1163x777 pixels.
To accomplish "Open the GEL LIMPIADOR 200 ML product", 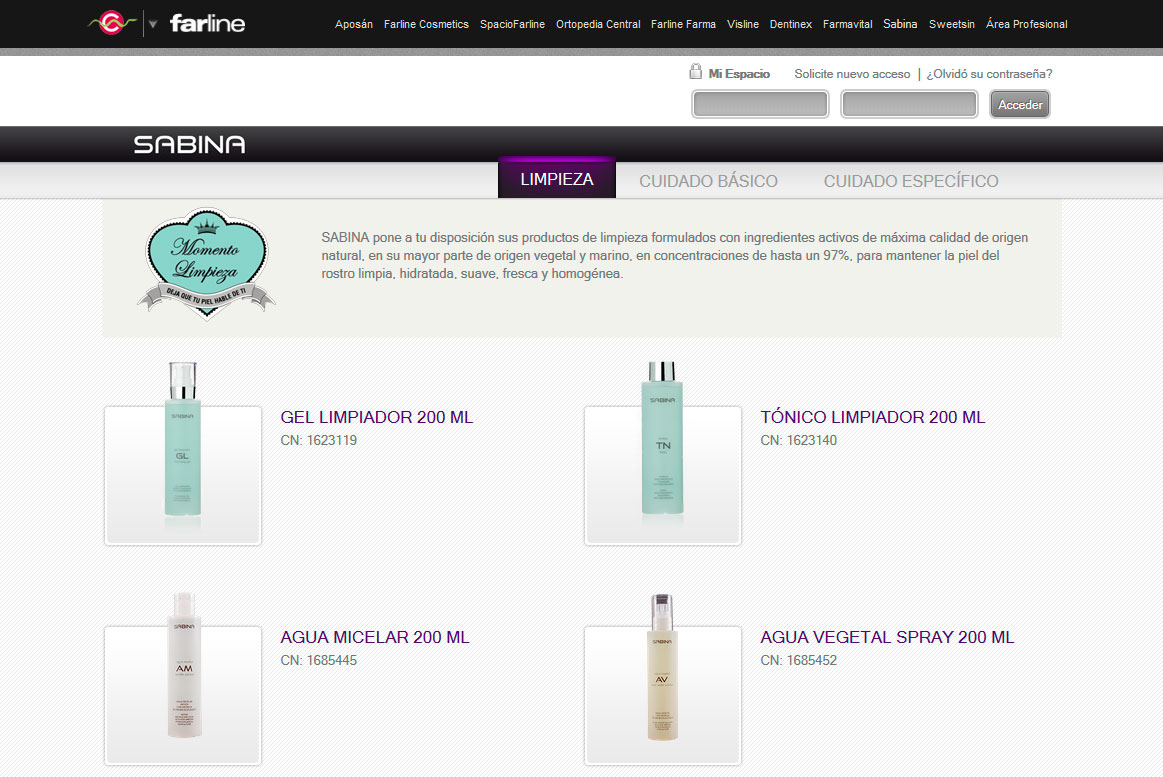I will pos(377,417).
